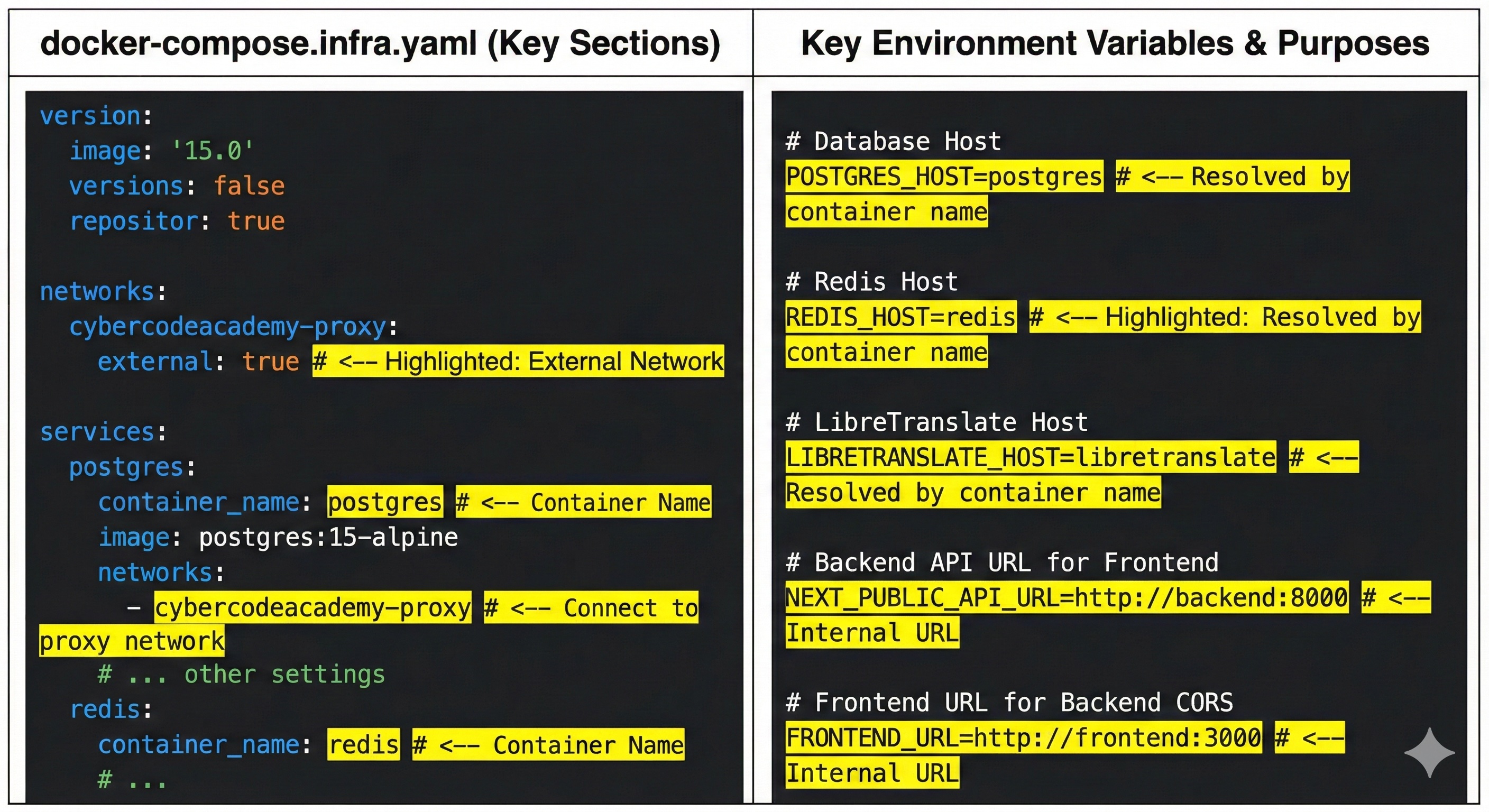Viewport: 1489px width, 812px height.
Task: Click the "NEXT_PUBLIC_API_URL=http://backend:8000" variable
Action: pos(1067,597)
